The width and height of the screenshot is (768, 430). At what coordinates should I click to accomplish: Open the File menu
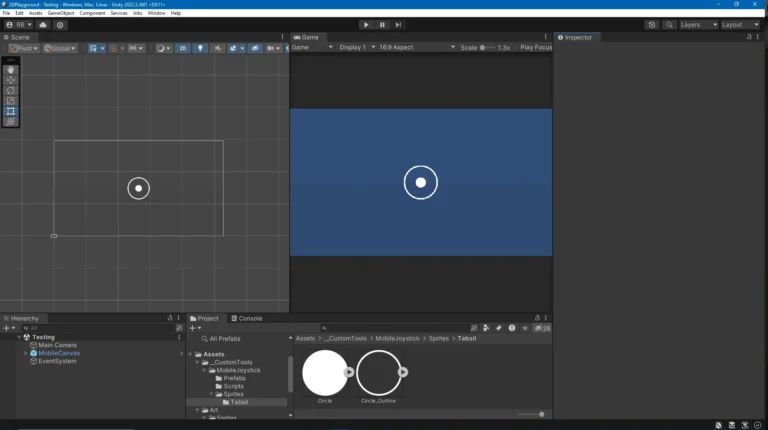6,13
